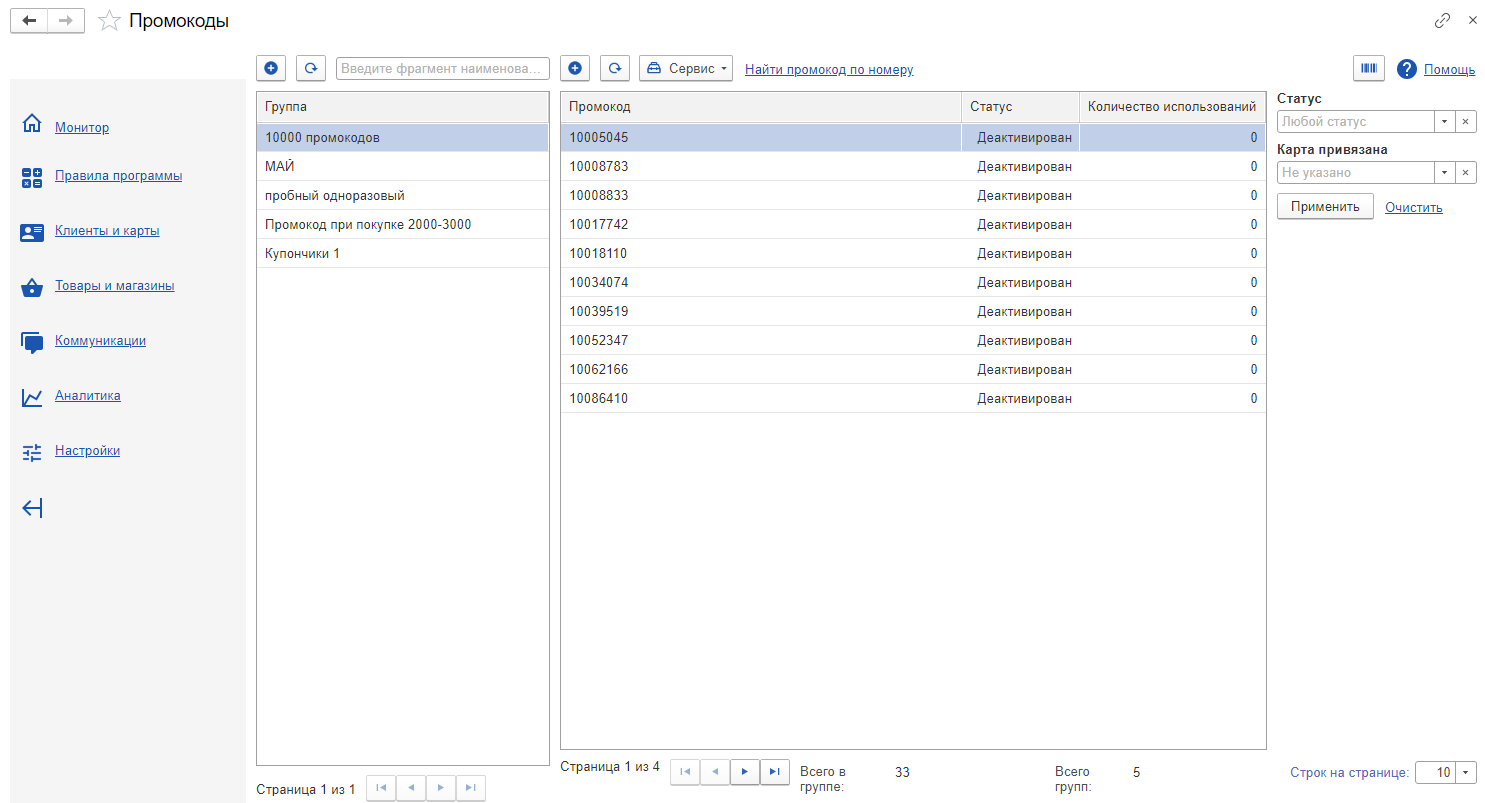Open the Настройки section link
Viewport: 1485px width, 803px height.
(x=87, y=450)
